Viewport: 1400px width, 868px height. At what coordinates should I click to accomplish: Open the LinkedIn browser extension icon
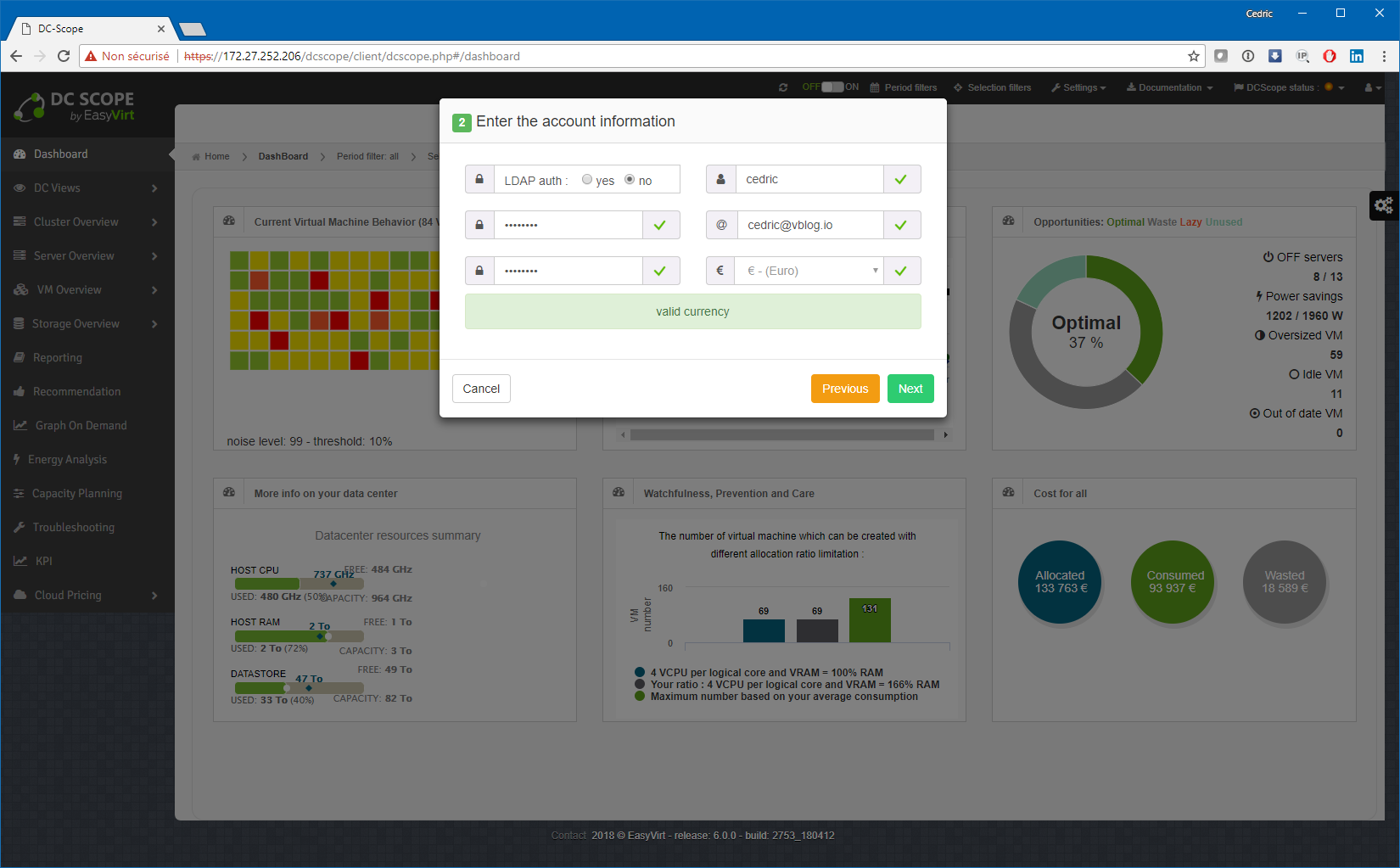click(1357, 56)
